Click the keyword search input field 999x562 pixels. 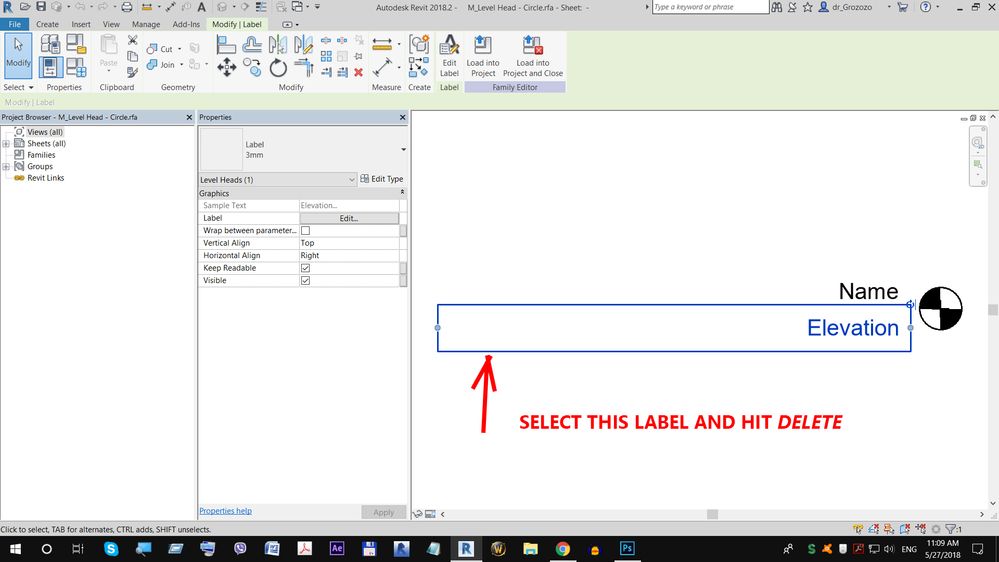[710, 7]
